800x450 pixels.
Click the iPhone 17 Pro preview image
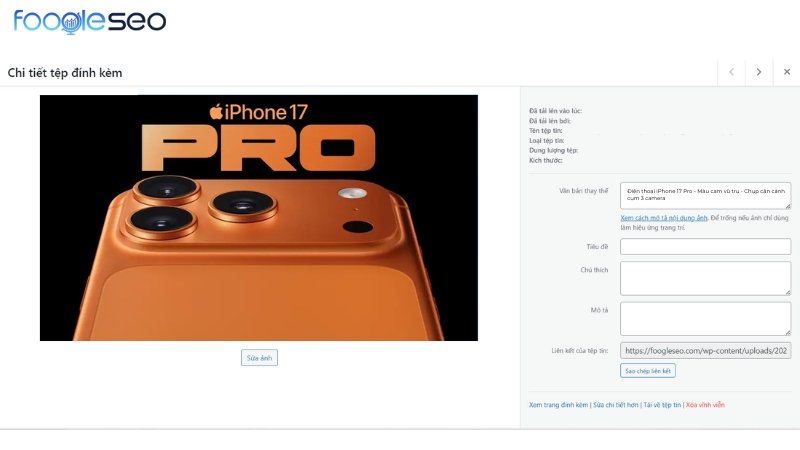coord(259,218)
